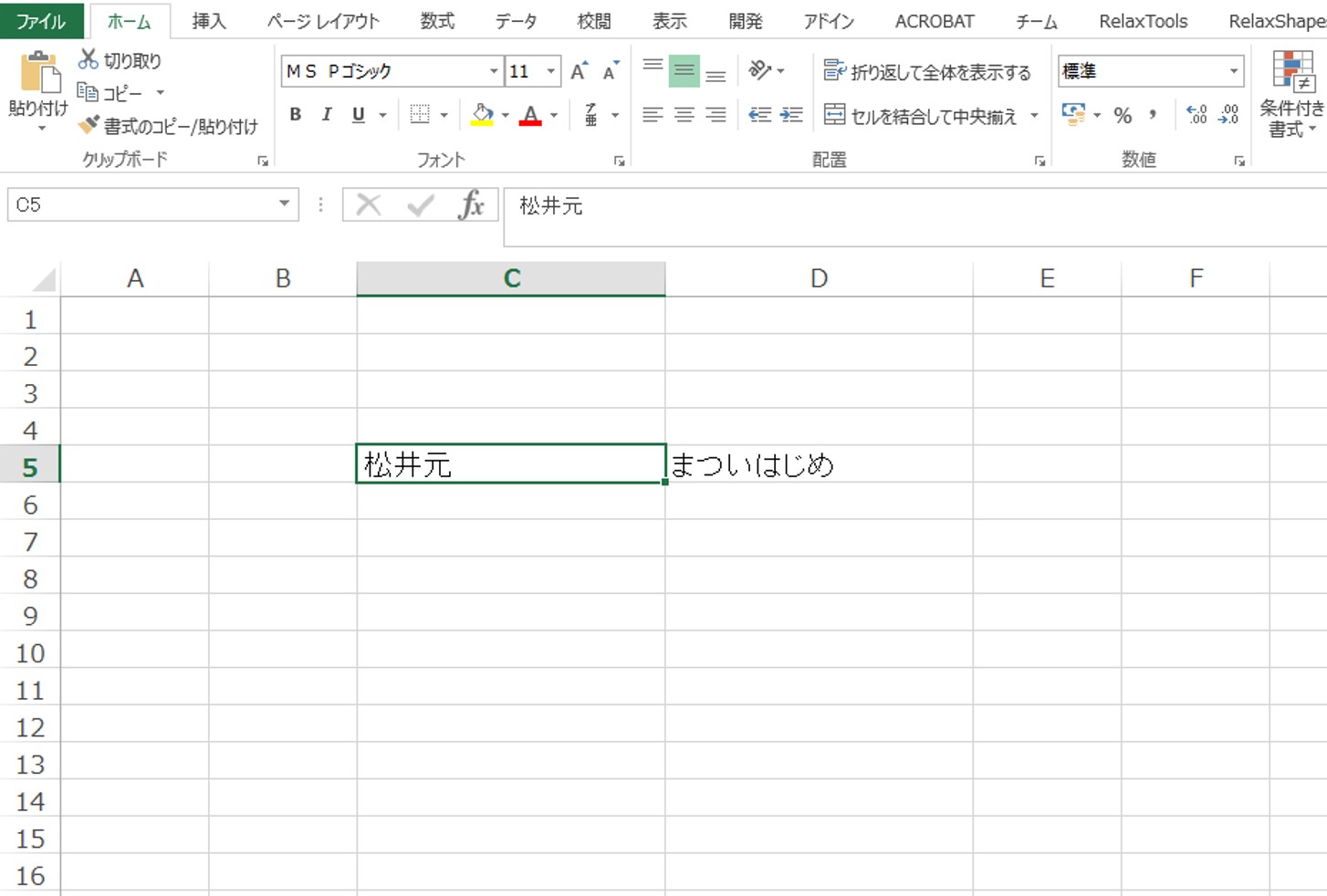
Task: Select the italic formatting icon
Action: tap(326, 114)
